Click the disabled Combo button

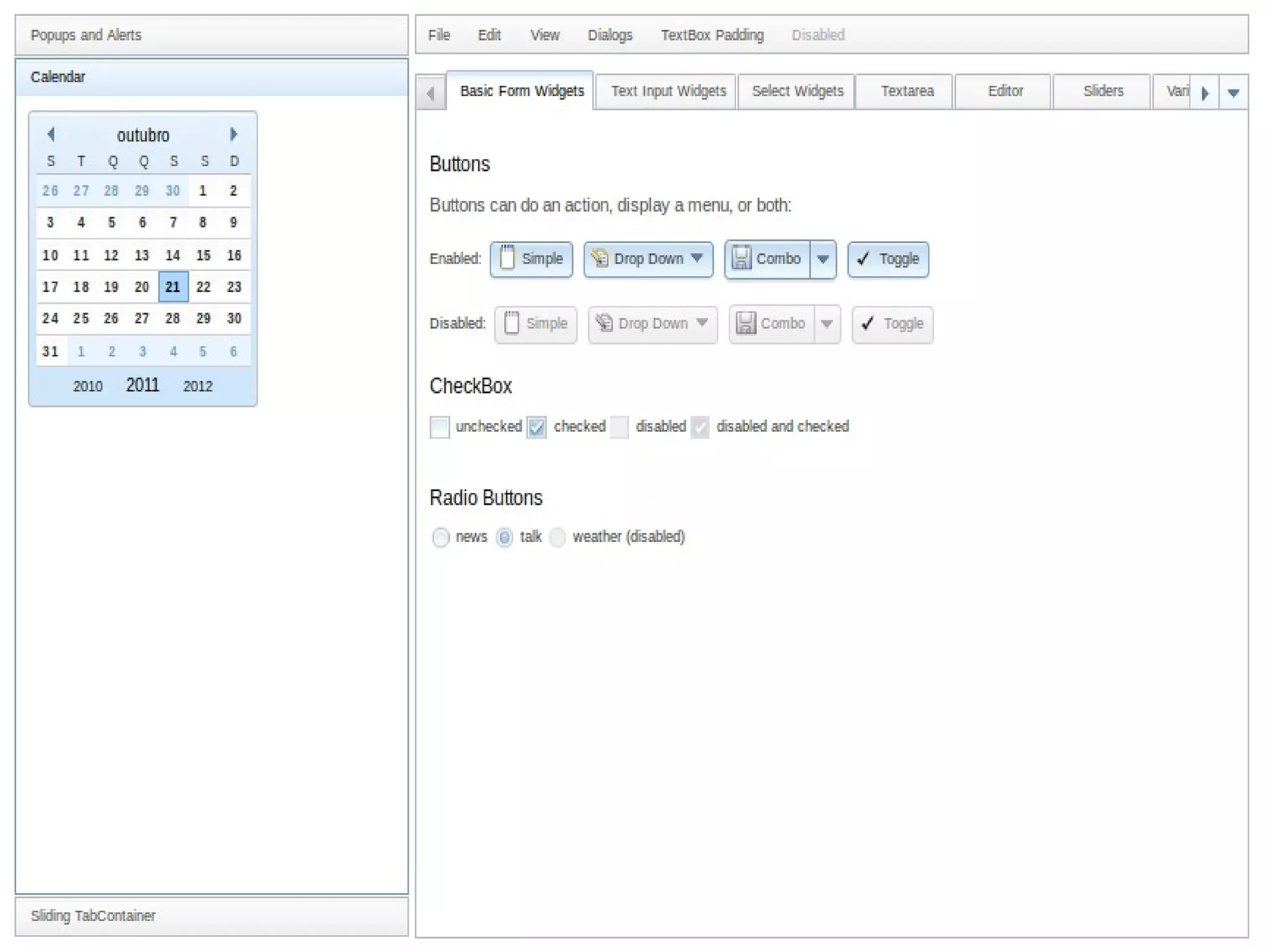[x=771, y=324]
